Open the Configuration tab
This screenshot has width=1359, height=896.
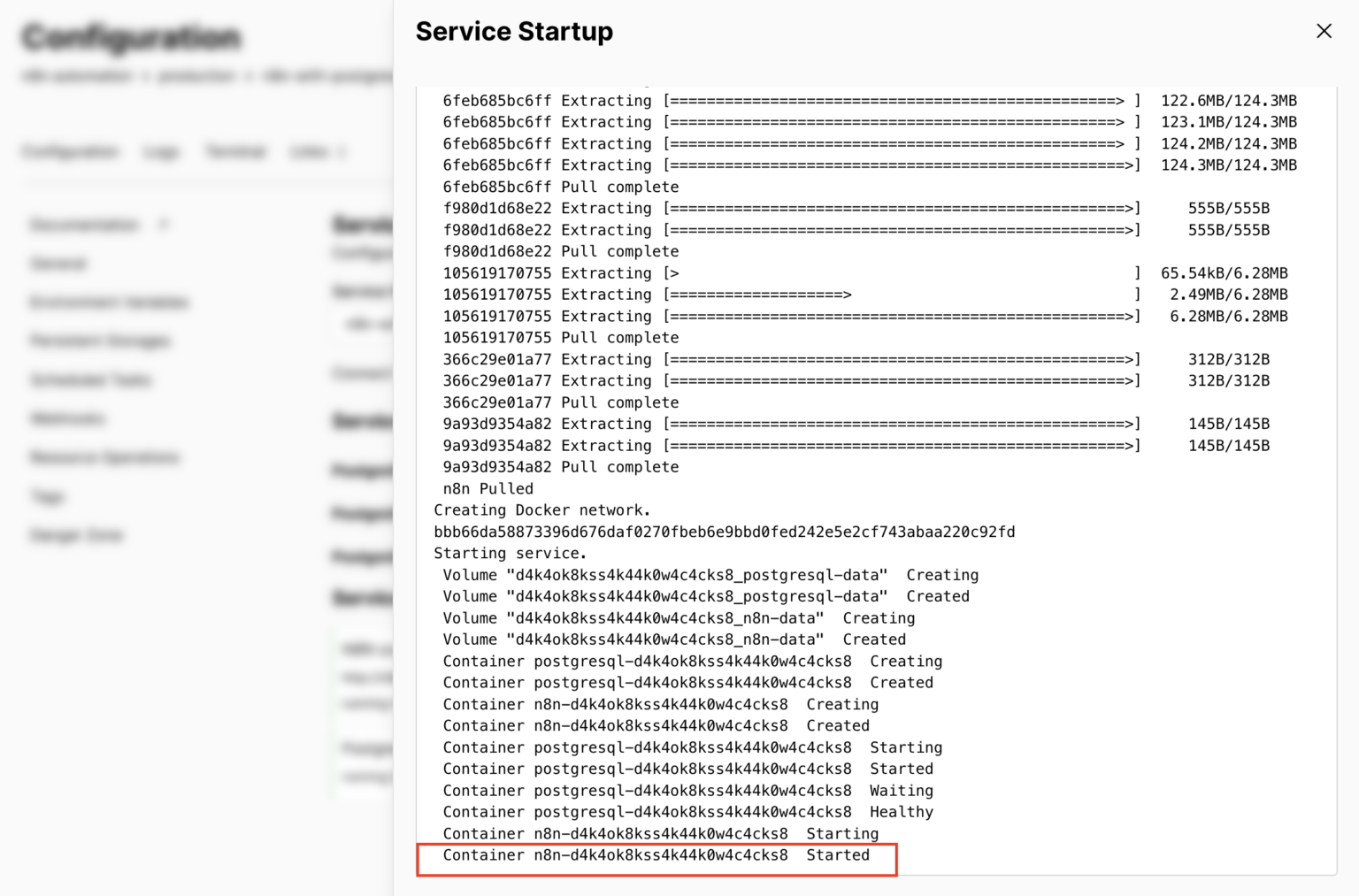point(69,151)
